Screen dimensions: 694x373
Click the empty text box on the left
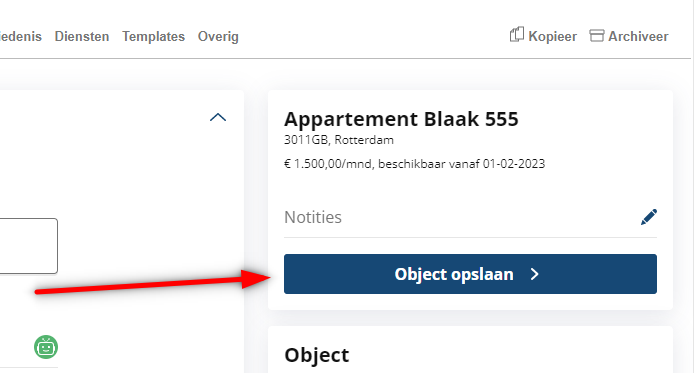[29, 246]
